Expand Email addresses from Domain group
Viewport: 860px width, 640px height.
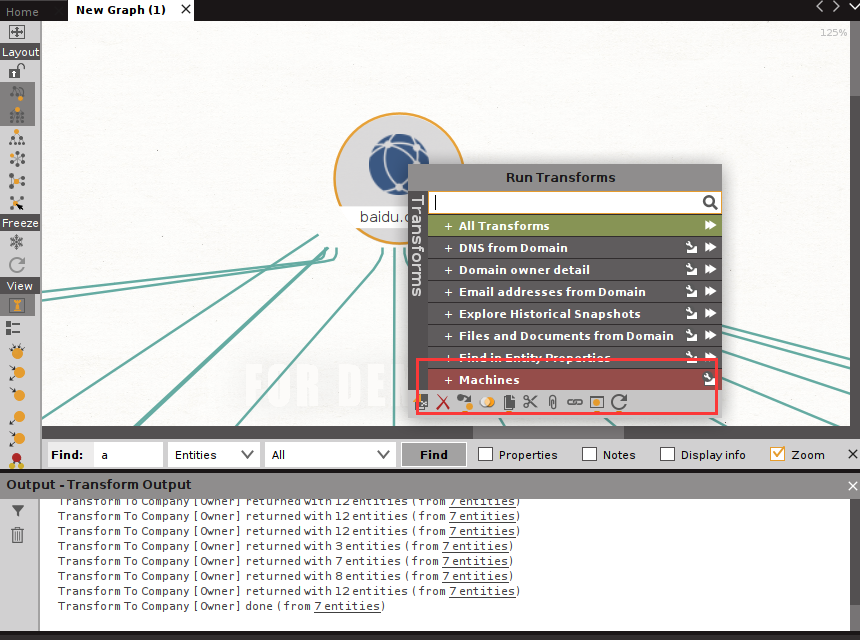(x=448, y=292)
